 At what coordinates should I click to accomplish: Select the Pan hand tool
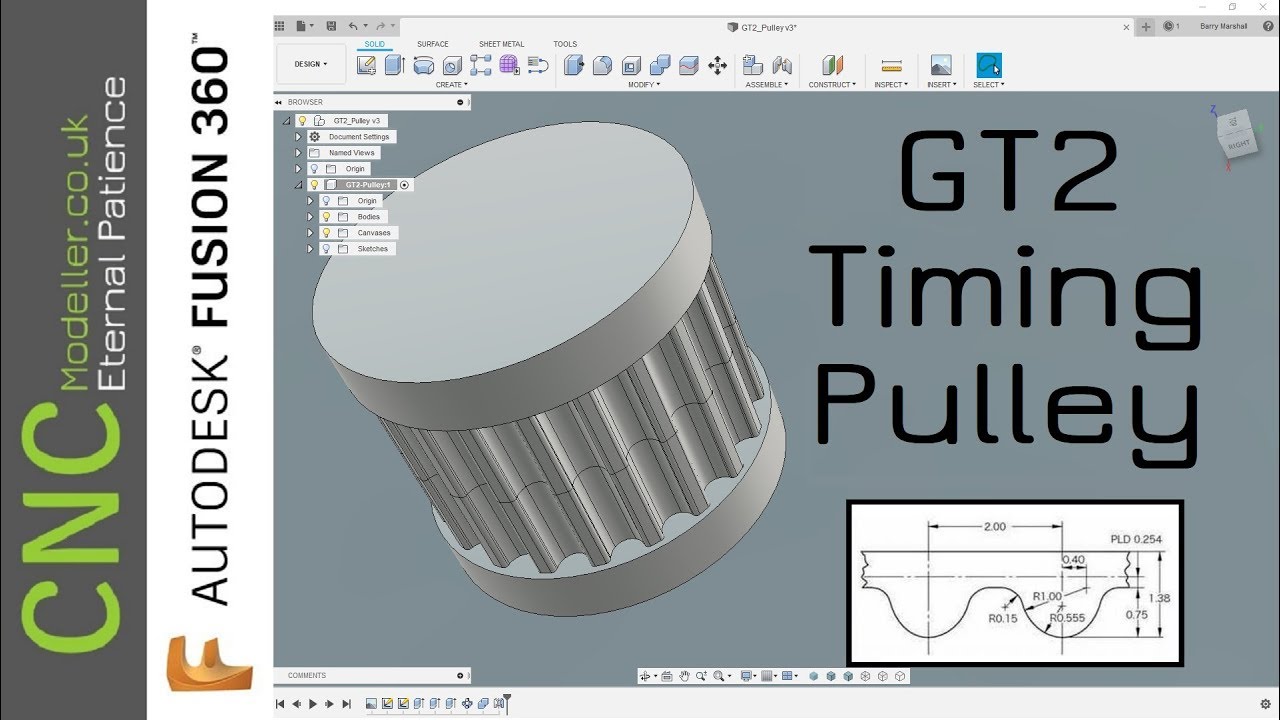(684, 676)
